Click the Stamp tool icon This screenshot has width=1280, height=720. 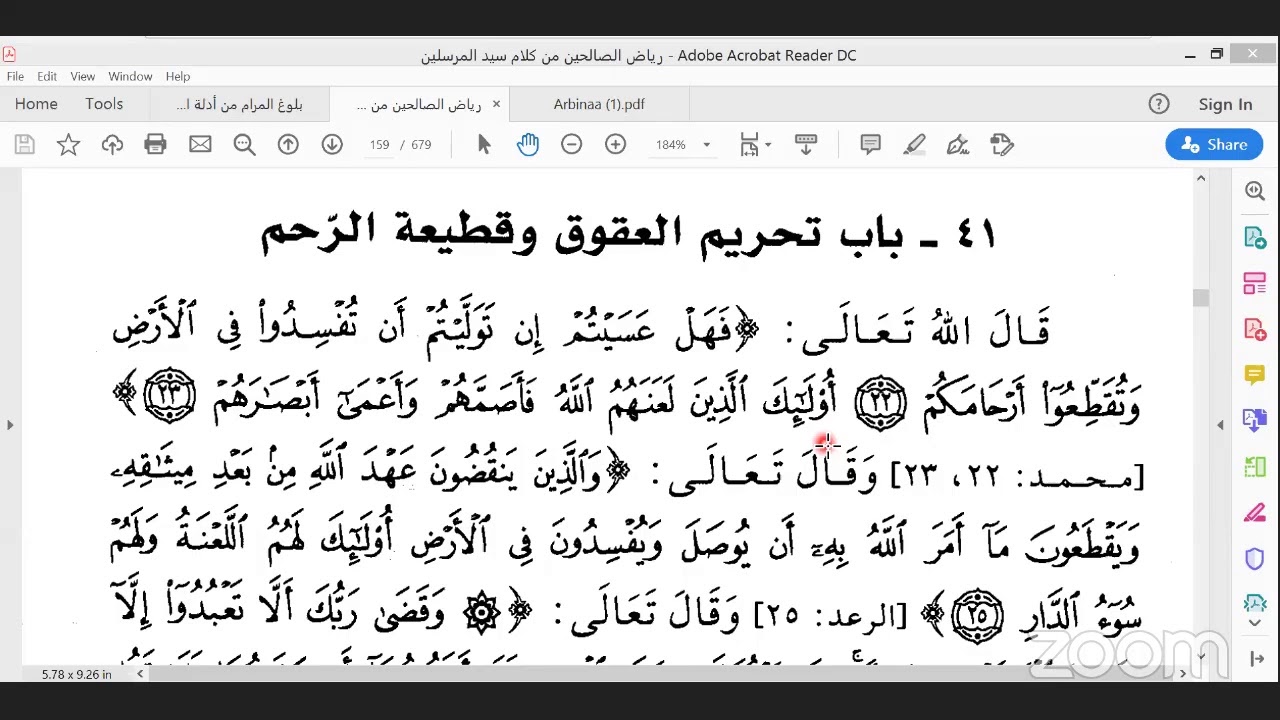tap(1002, 145)
